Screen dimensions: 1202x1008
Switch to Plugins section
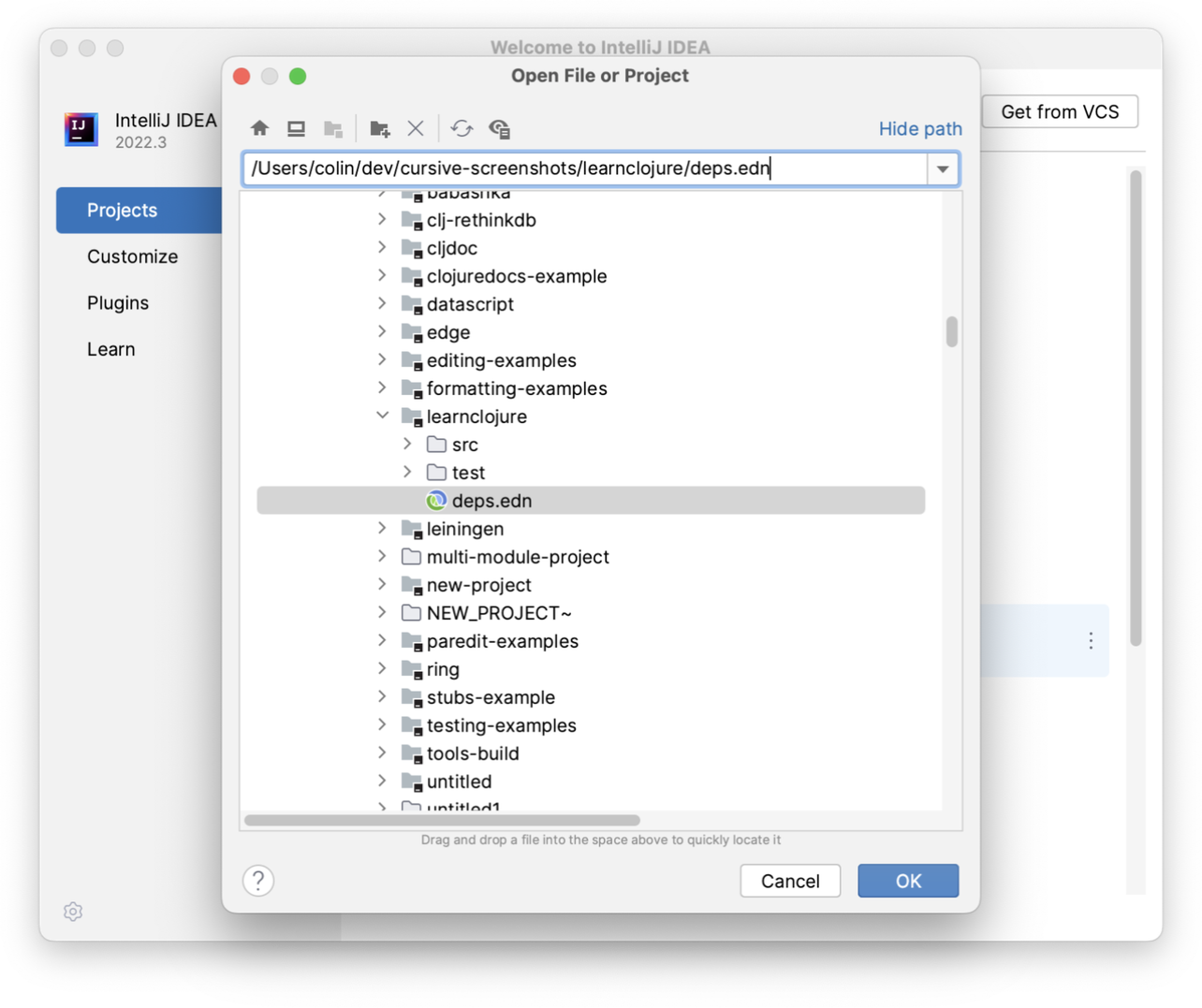118,302
